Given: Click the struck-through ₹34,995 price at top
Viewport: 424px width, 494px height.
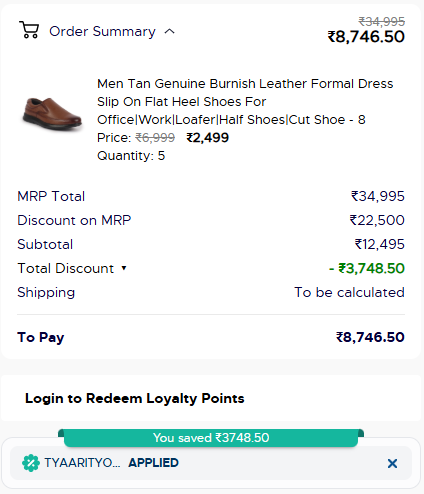Looking at the screenshot, I should tap(382, 22).
